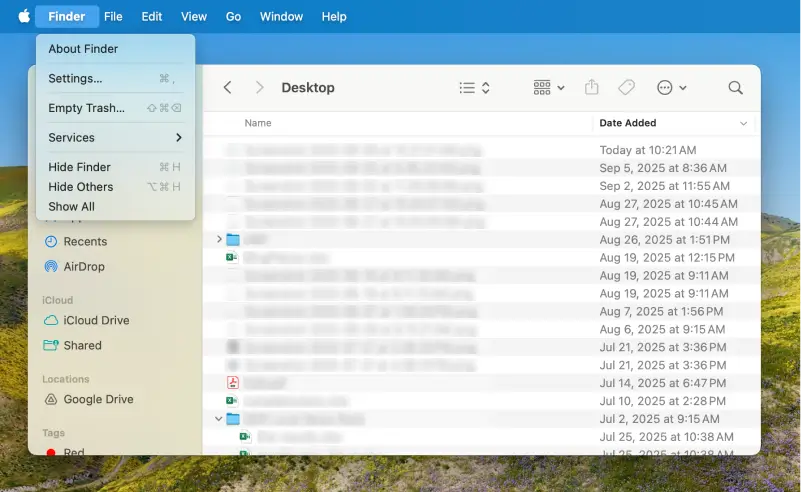Click the Finder back arrow

point(227,88)
